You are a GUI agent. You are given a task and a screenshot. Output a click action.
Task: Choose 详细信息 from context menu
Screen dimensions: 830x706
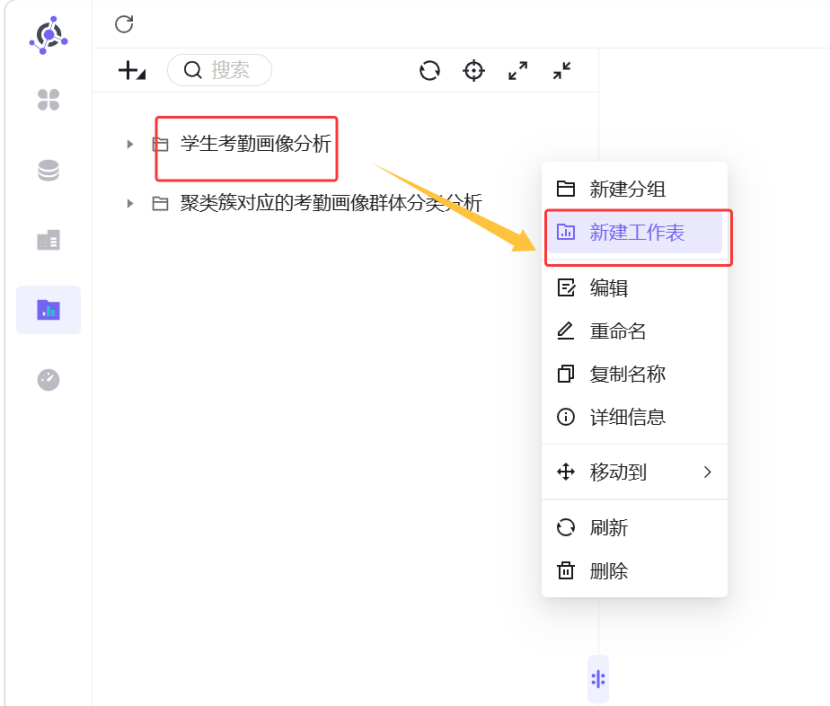(x=635, y=417)
